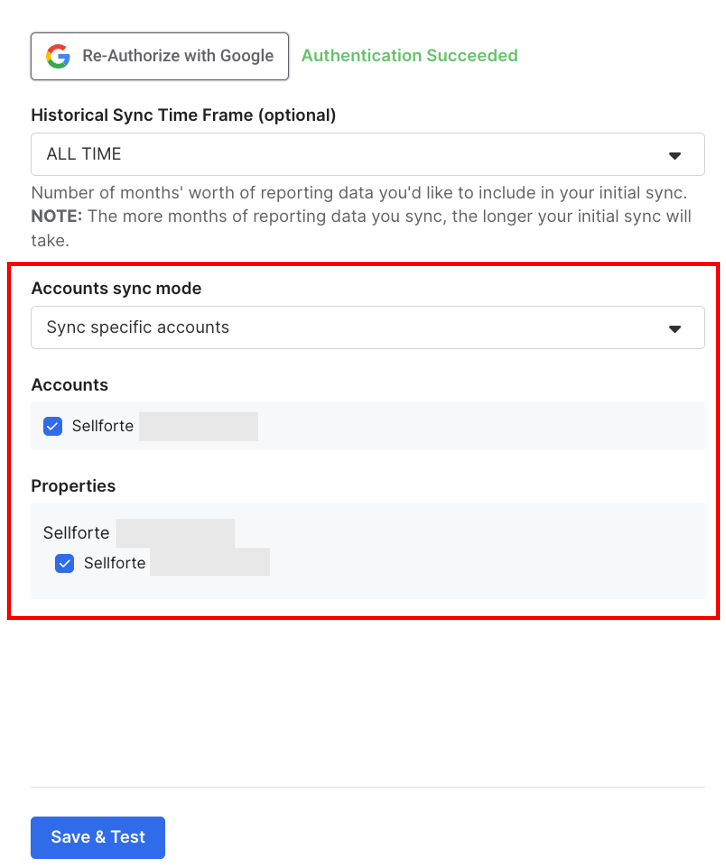Click the Sellforte label in Accounts list
The width and height of the screenshot is (726, 868).
[102, 426]
